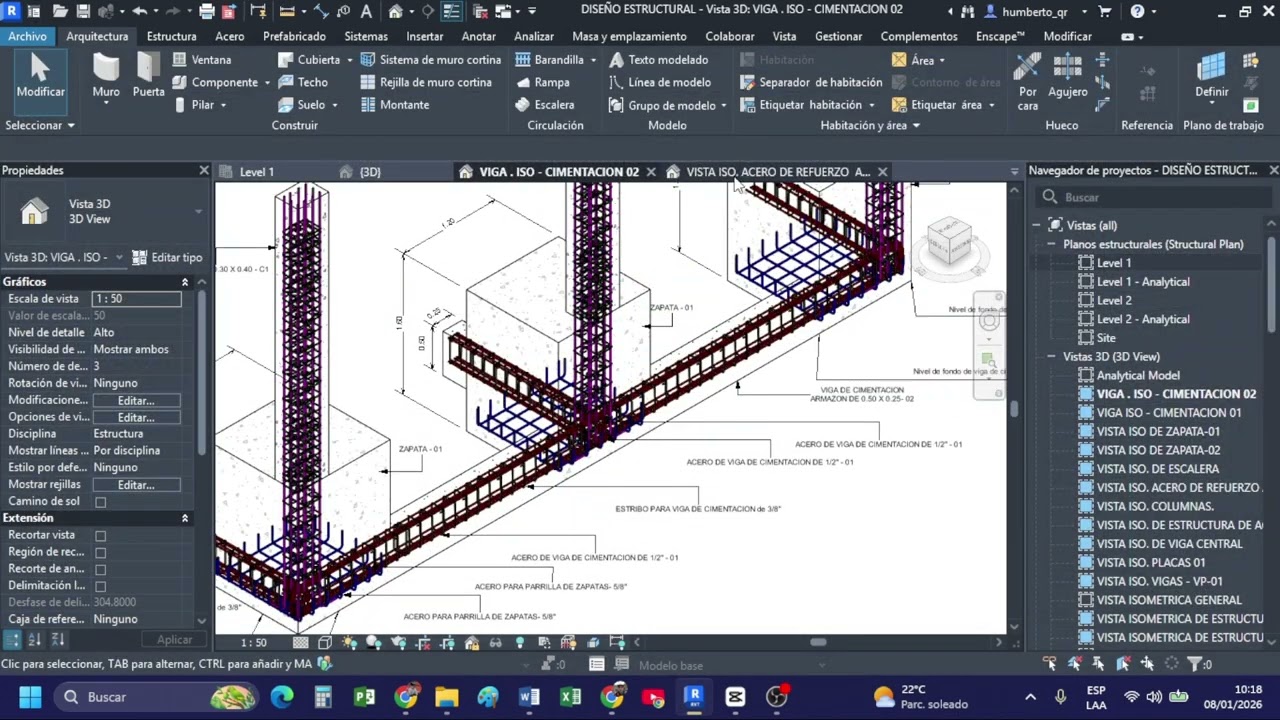Choose Rejilla de muro cortina tool

425,82
